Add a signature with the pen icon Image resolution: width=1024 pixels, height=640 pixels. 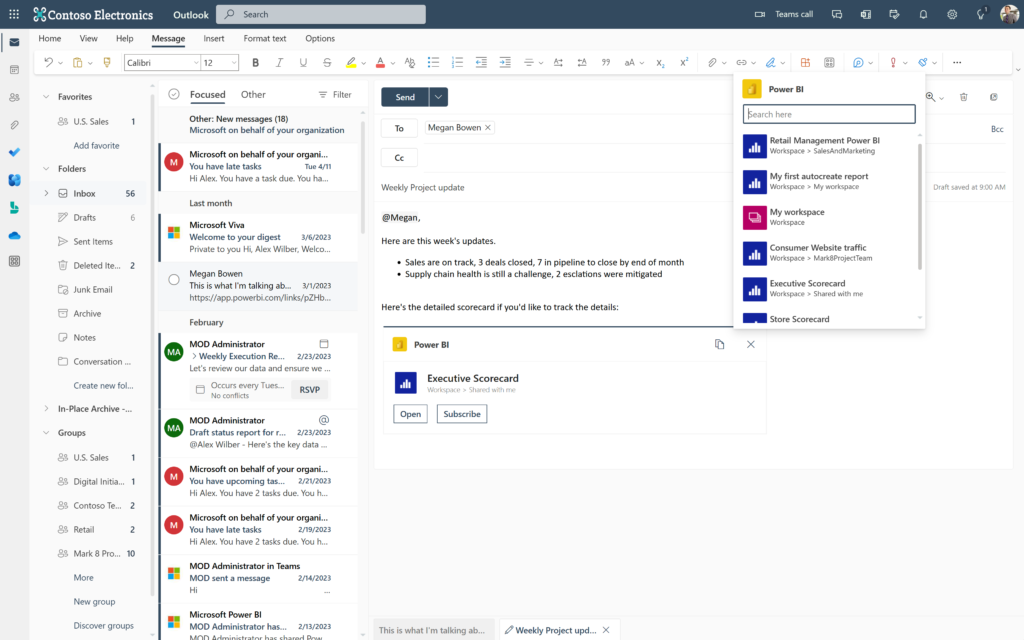(x=772, y=62)
